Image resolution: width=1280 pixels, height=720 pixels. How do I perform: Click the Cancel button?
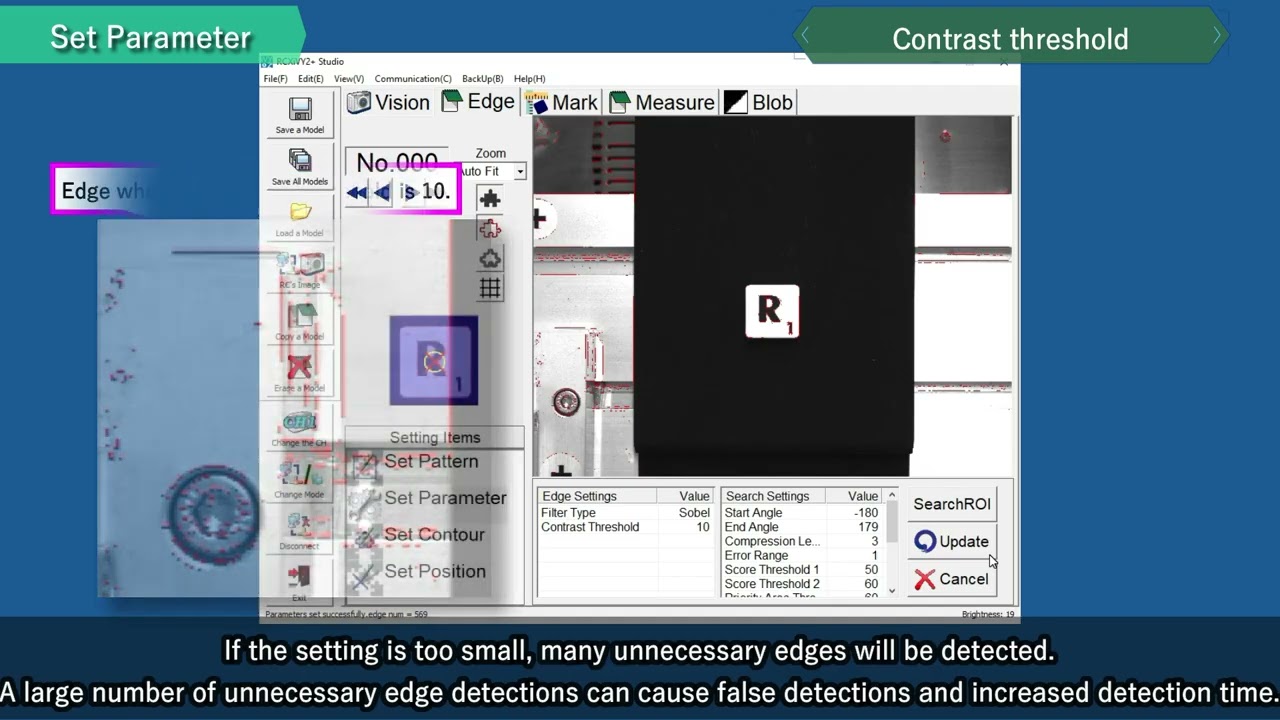pyautogui.click(x=952, y=580)
